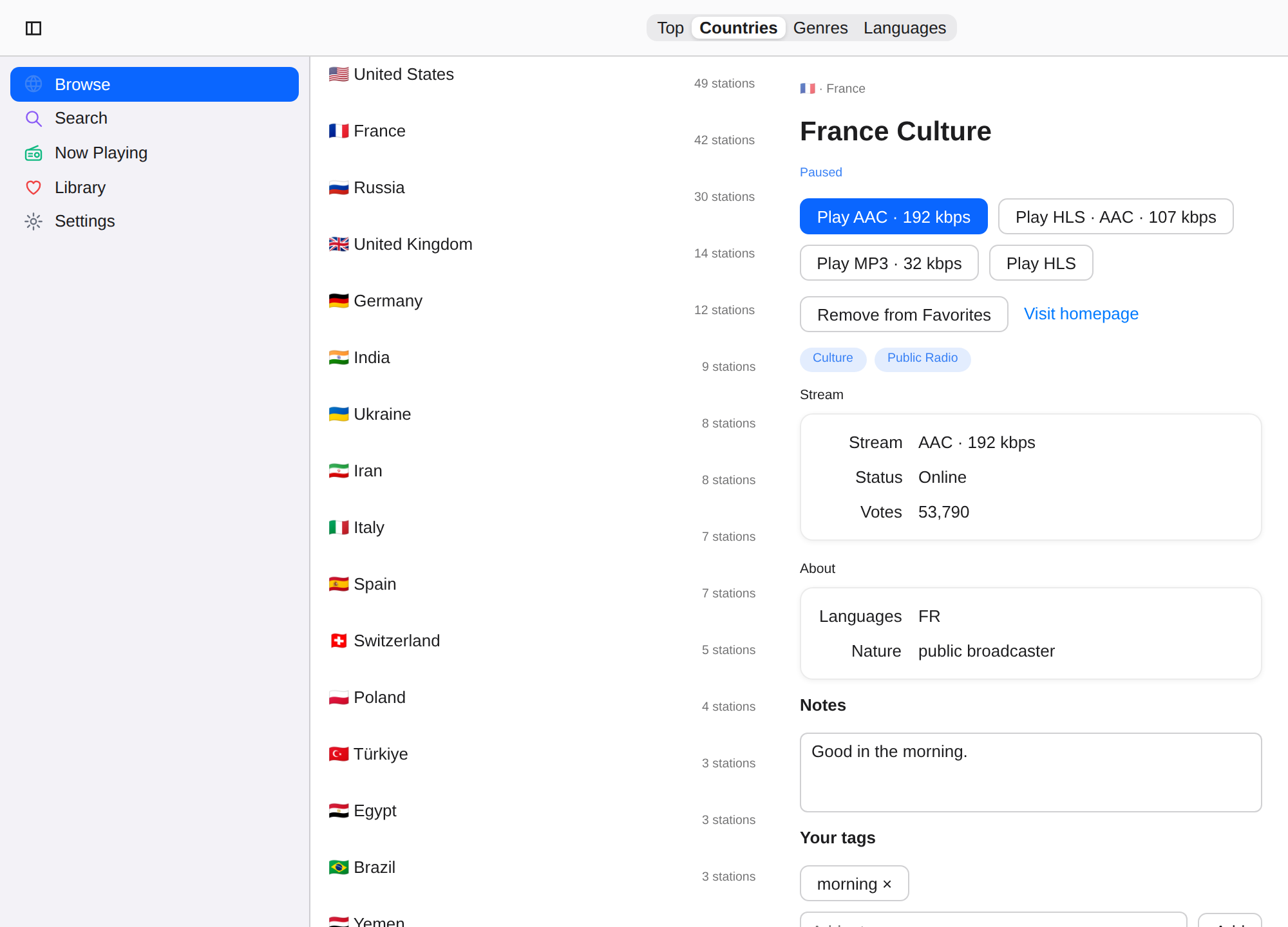Click the Votes value 53,790
The image size is (1288, 927).
coord(943,512)
